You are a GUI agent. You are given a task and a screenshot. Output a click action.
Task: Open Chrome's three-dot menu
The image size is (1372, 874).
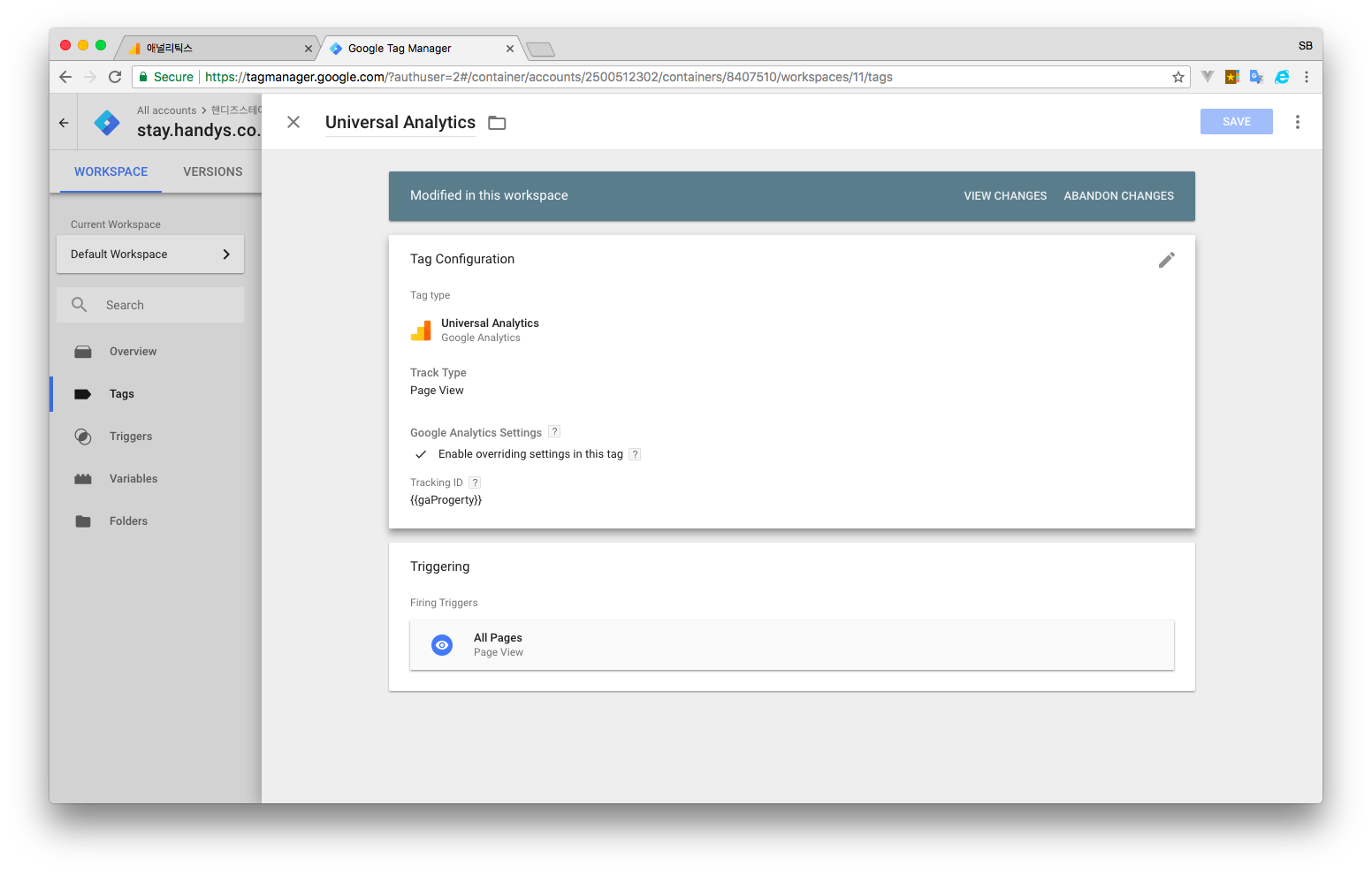[1307, 77]
